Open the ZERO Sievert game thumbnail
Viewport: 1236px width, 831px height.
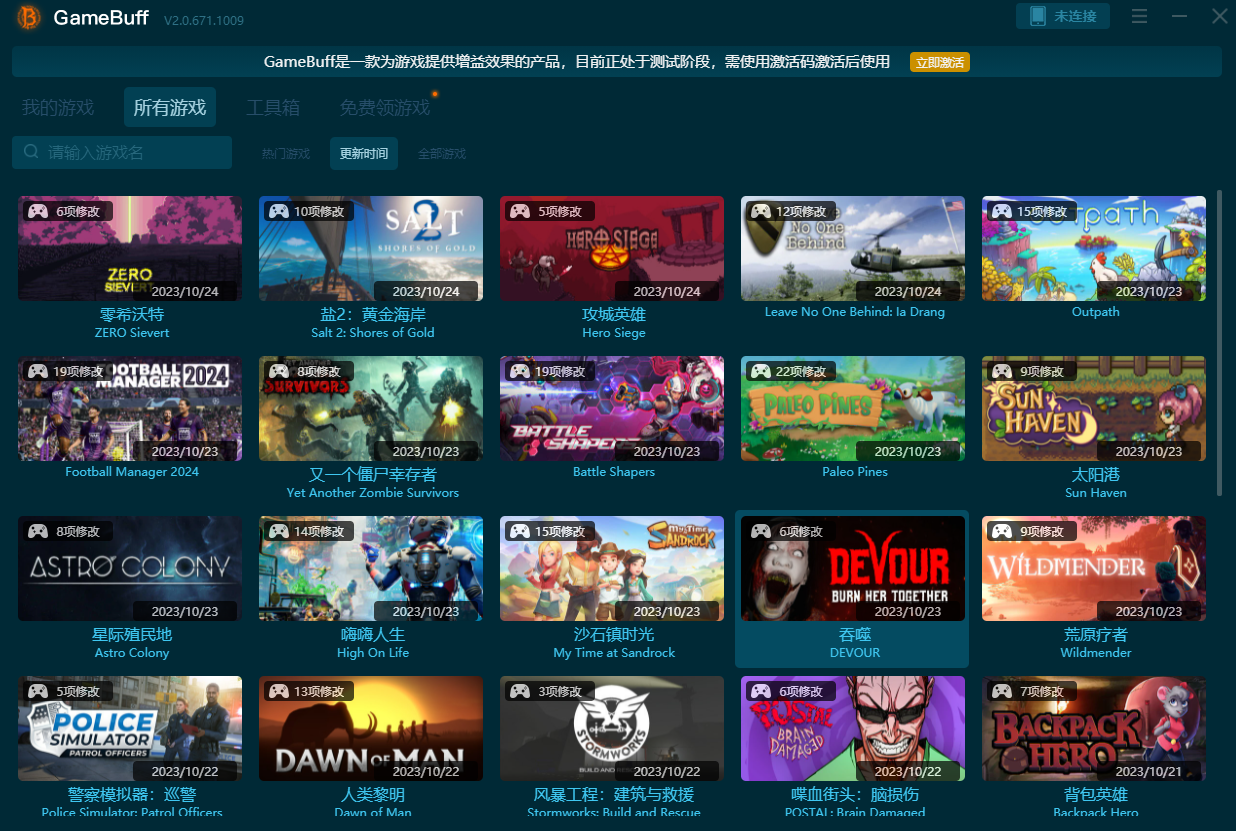[130, 248]
